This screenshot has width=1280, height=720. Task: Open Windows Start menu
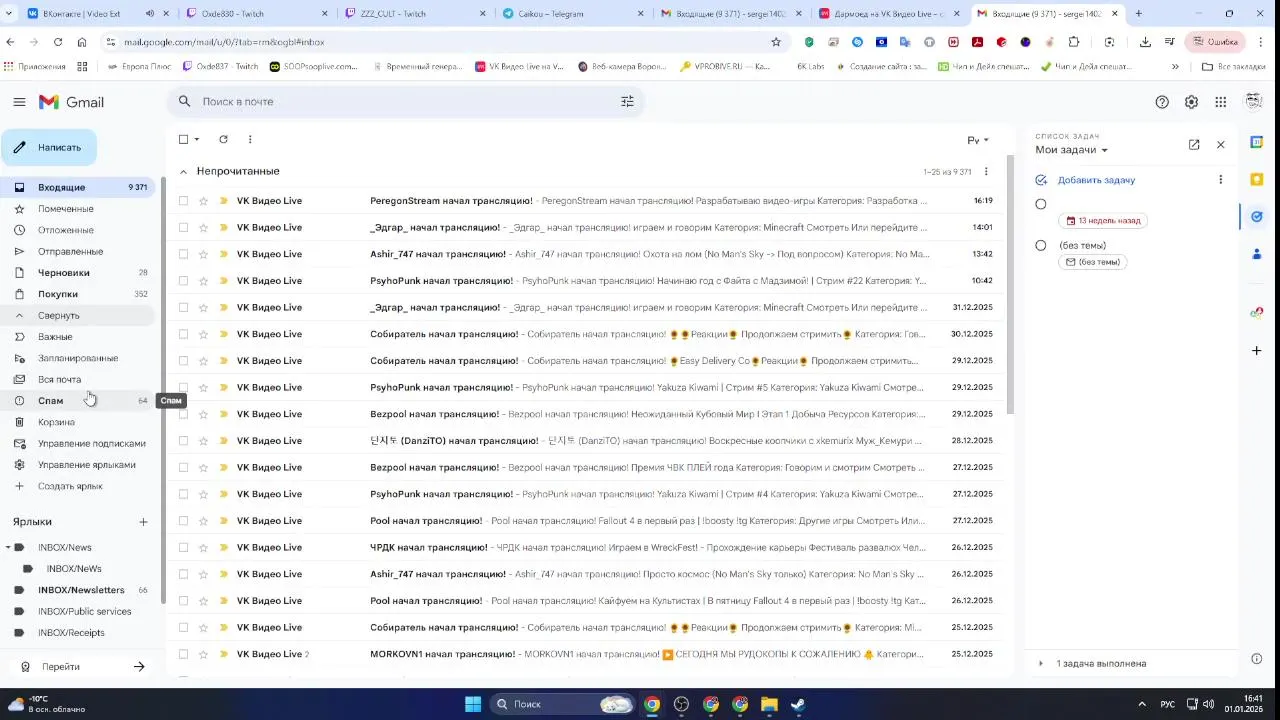[x=473, y=704]
